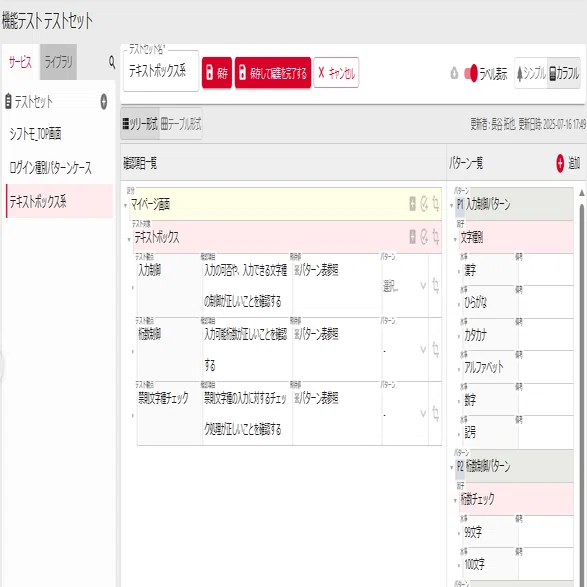Switch to テーブル形式 view
The width and height of the screenshot is (587, 587).
(181, 124)
